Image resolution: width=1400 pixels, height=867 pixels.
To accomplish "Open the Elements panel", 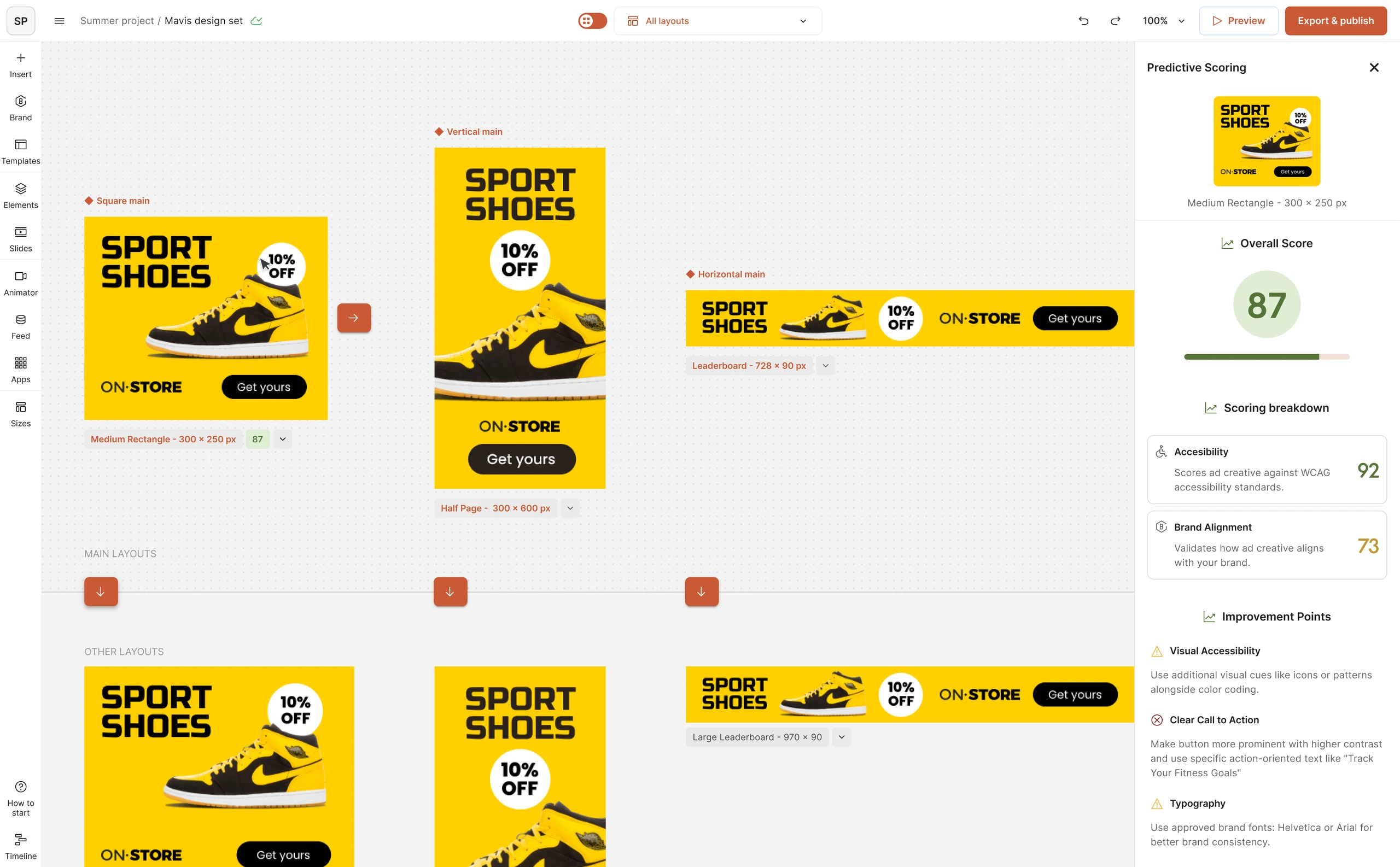I will point(21,196).
